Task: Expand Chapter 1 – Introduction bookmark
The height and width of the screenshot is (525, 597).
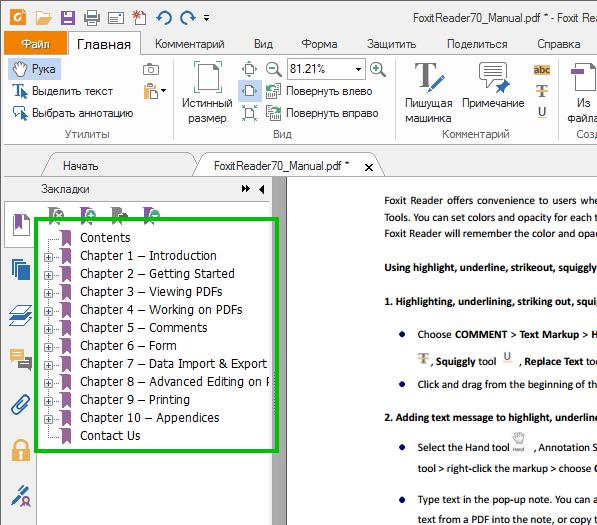Action: click(48, 257)
